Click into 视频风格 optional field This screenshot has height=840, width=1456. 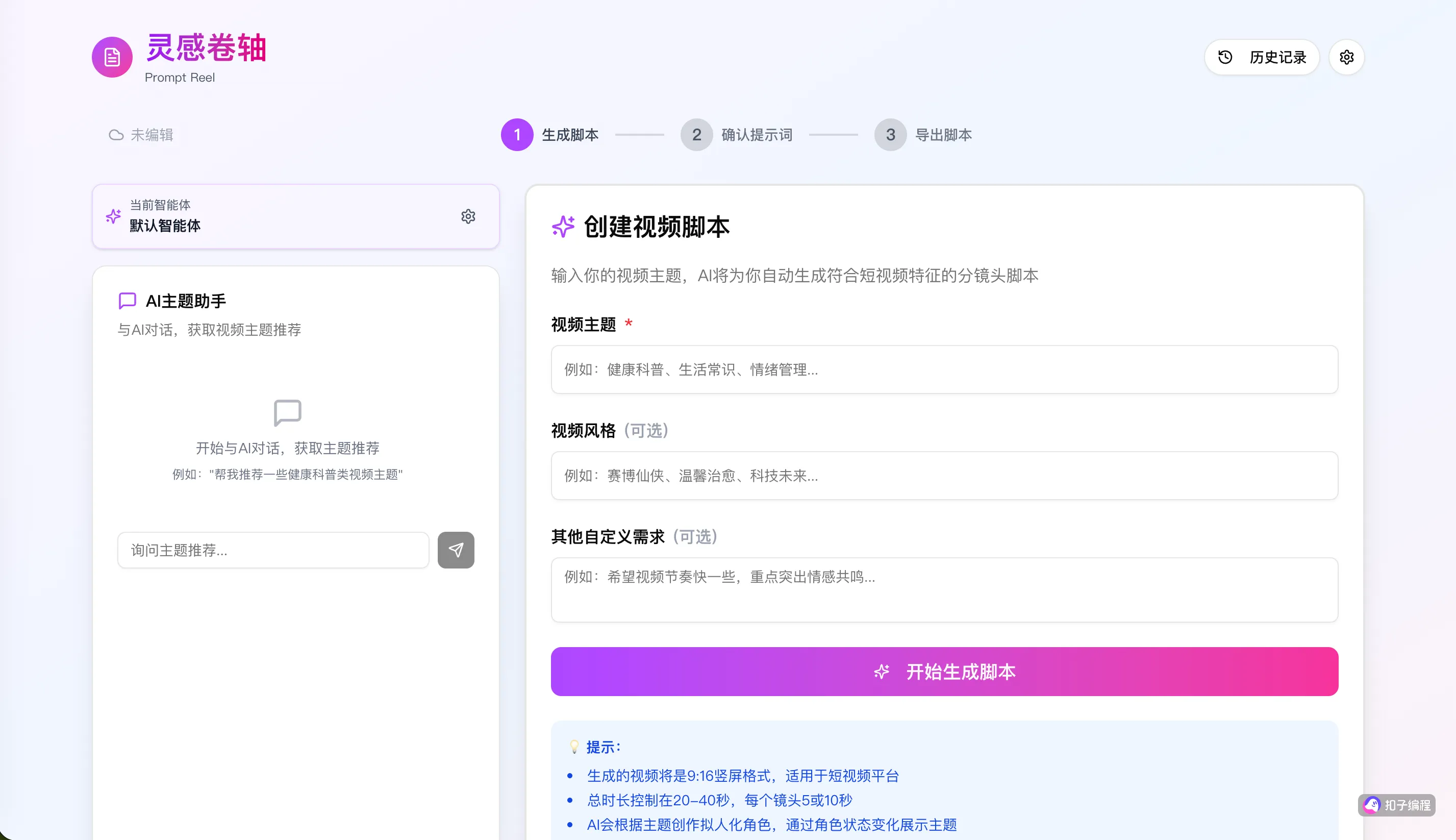(944, 476)
